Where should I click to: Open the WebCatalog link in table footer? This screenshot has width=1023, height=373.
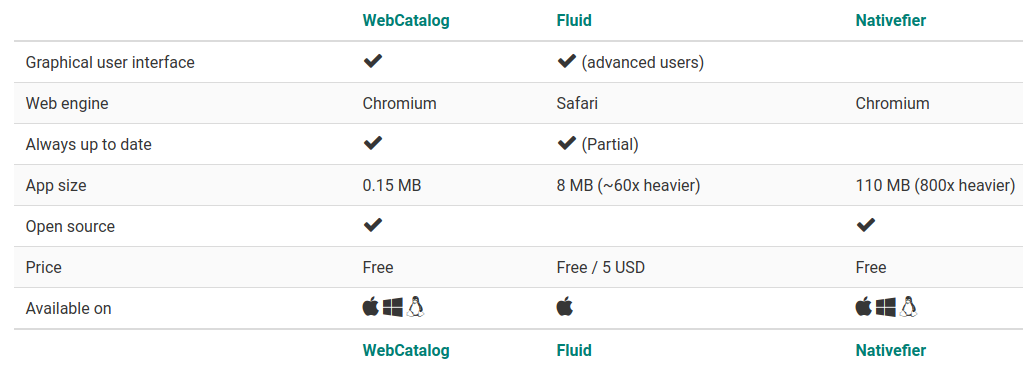tap(406, 350)
